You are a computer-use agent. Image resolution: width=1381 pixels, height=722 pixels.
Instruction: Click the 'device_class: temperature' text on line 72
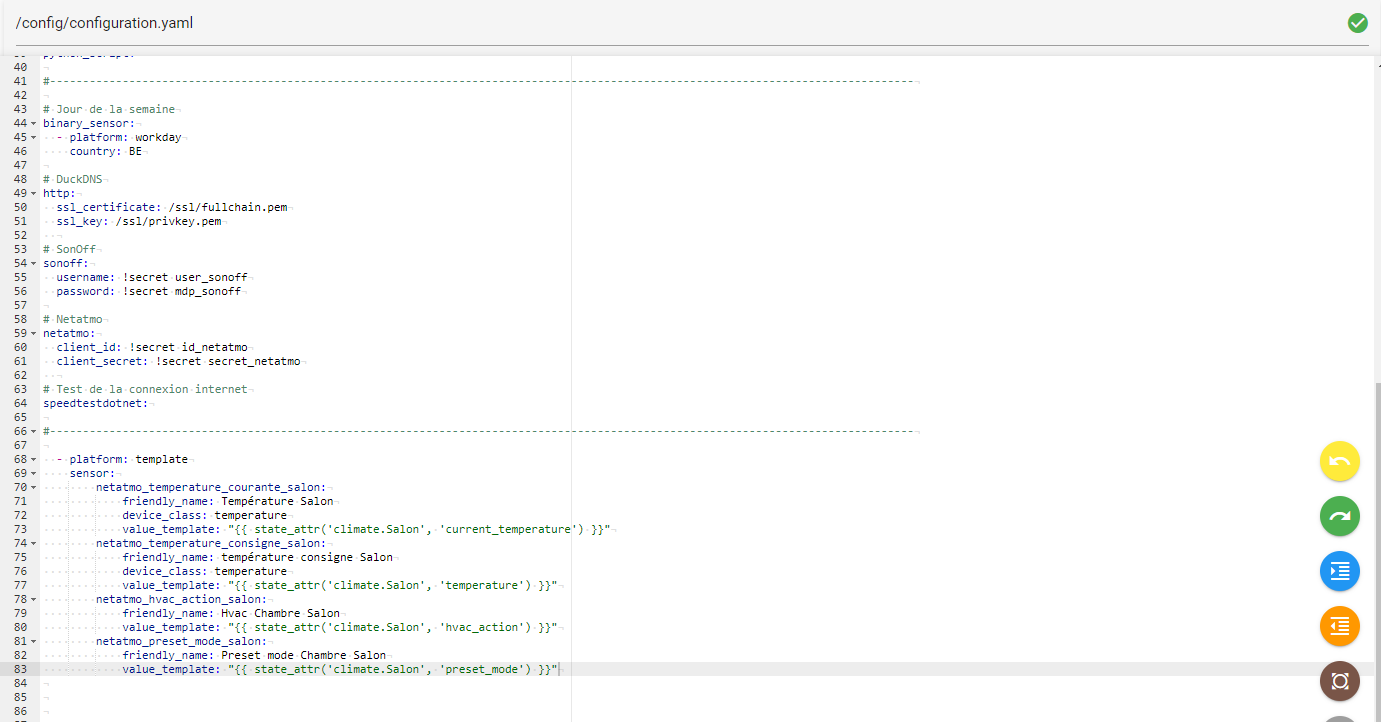click(x=205, y=515)
